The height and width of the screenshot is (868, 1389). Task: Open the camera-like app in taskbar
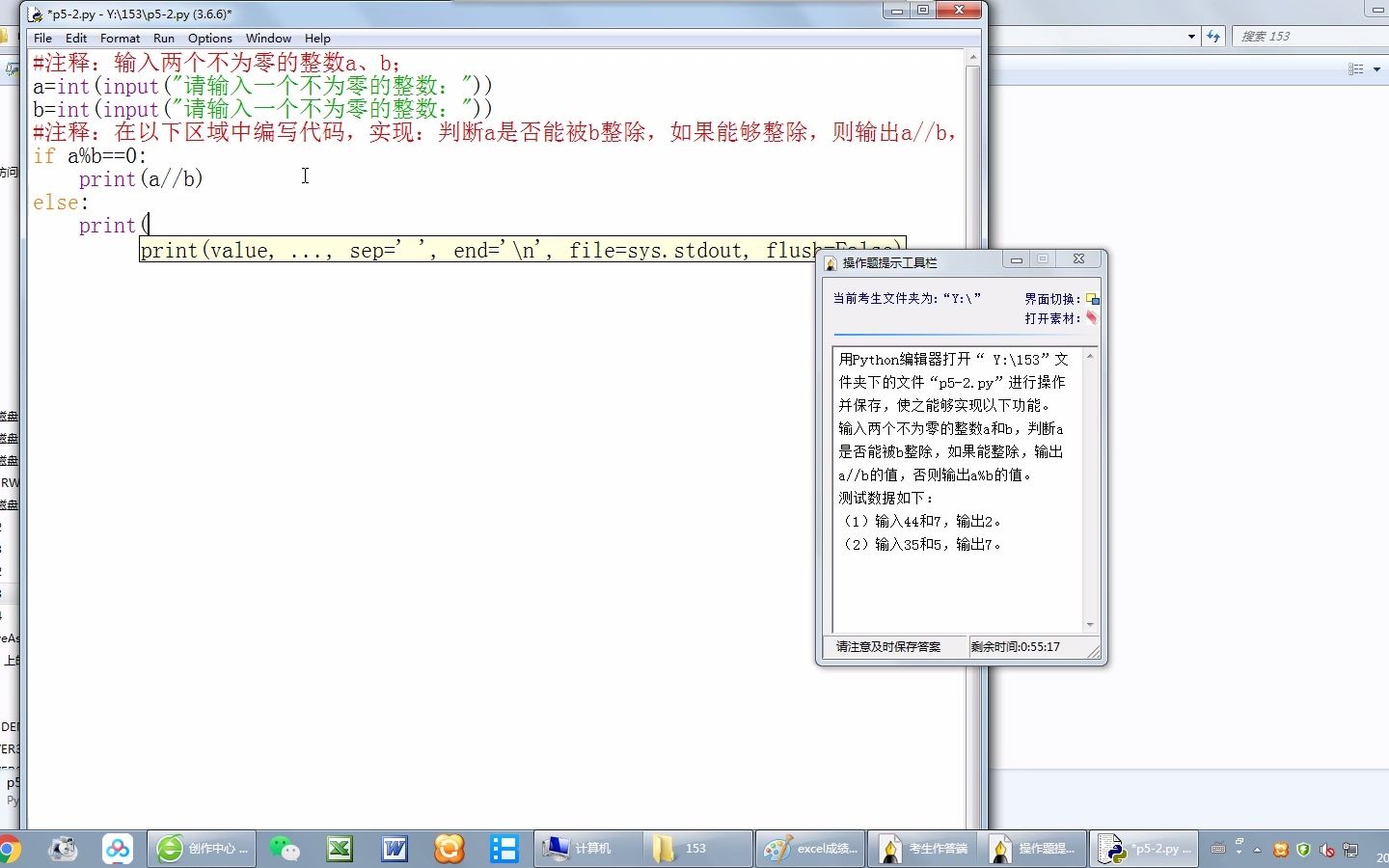(x=64, y=849)
